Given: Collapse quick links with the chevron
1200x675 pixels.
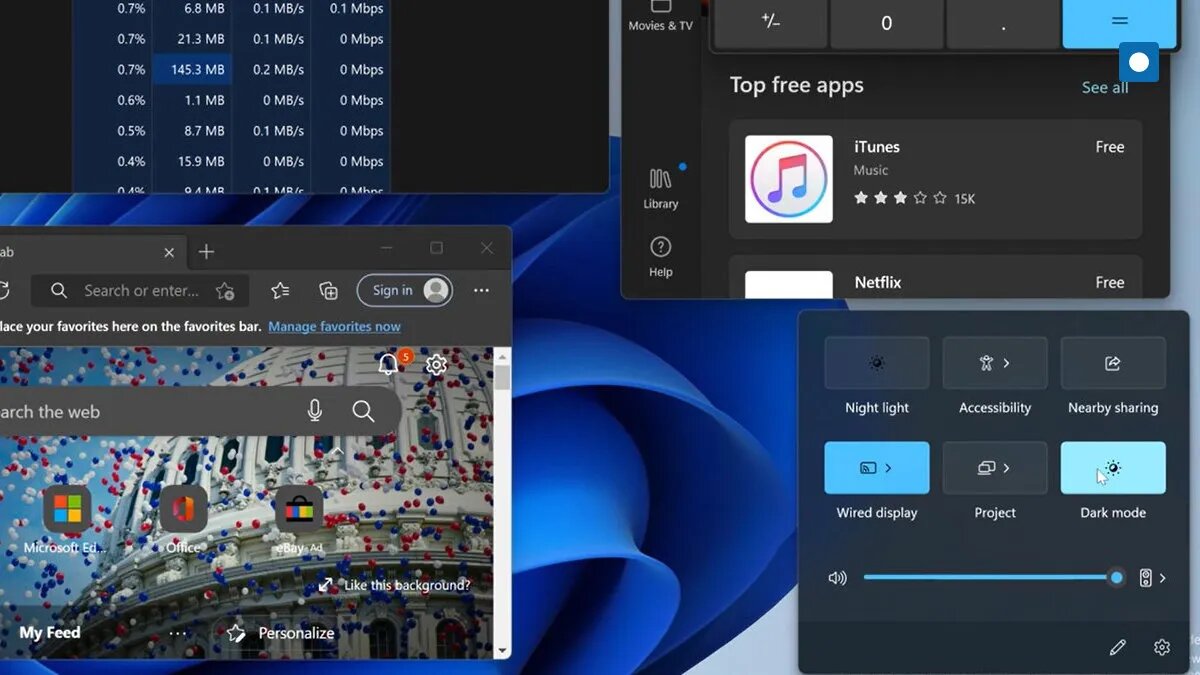Looking at the screenshot, I should pyautogui.click(x=338, y=451).
